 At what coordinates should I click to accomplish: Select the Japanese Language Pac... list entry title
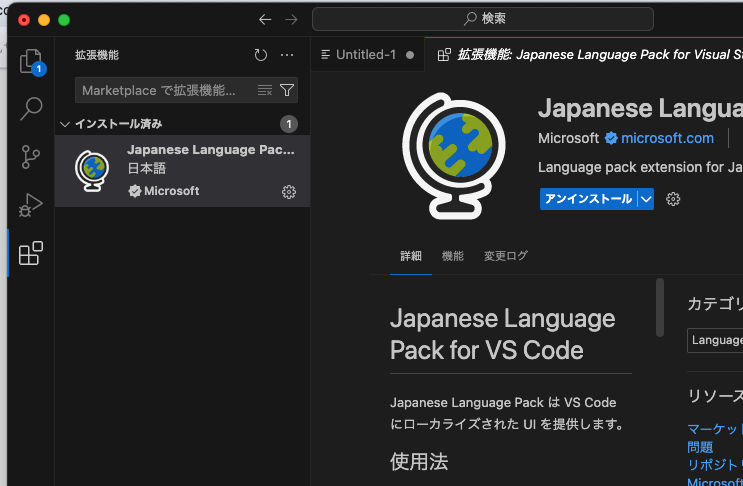click(x=211, y=150)
